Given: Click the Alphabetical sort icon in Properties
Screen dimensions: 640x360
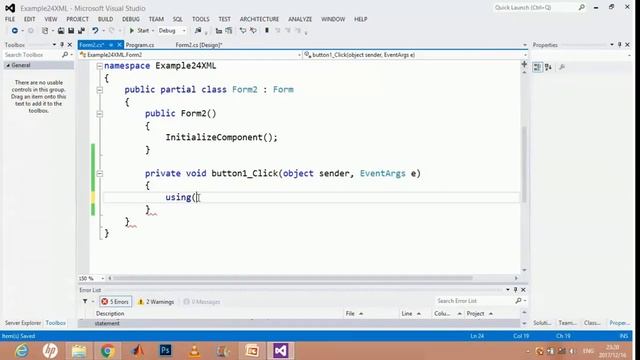Looking at the screenshot, I should coord(548,67).
